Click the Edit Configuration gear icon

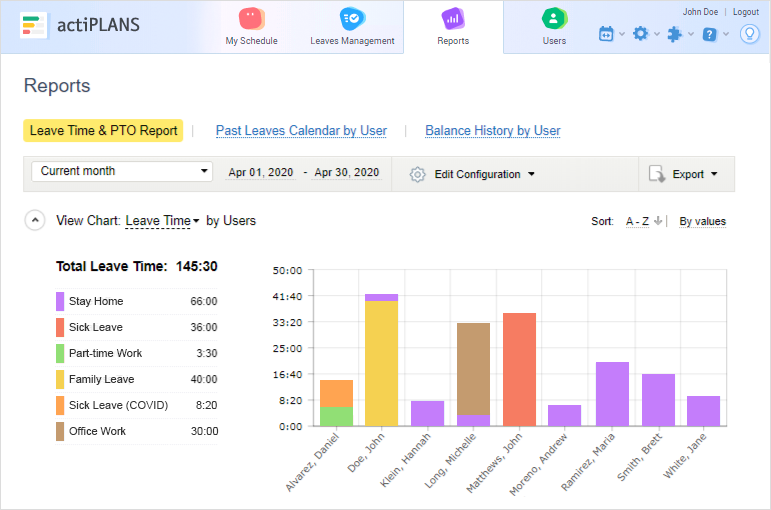[418, 174]
